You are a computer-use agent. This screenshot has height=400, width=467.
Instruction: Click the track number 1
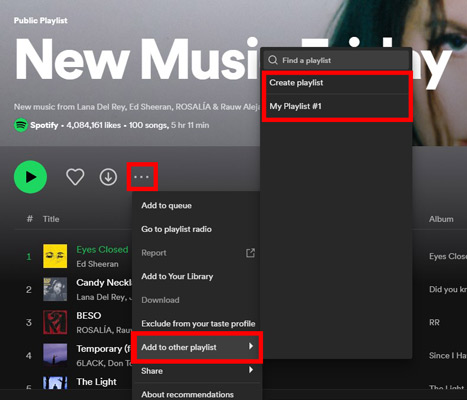point(29,257)
